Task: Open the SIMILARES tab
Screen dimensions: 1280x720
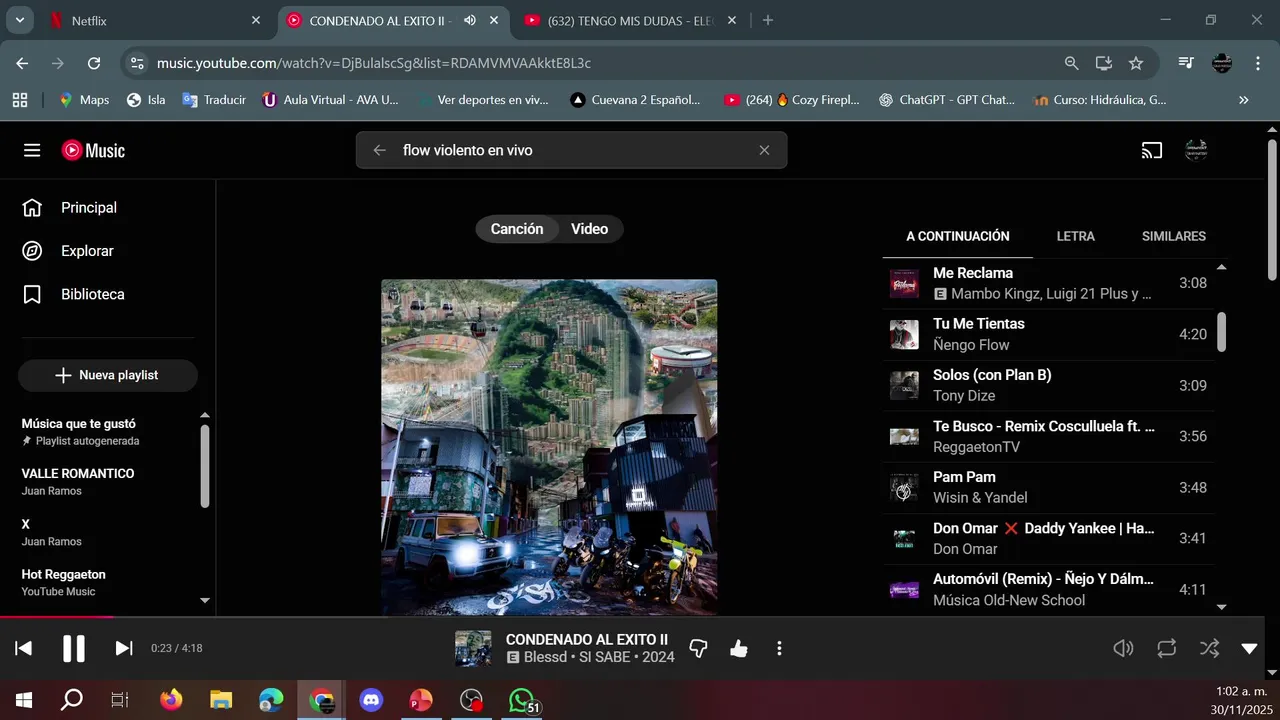Action: click(1174, 237)
